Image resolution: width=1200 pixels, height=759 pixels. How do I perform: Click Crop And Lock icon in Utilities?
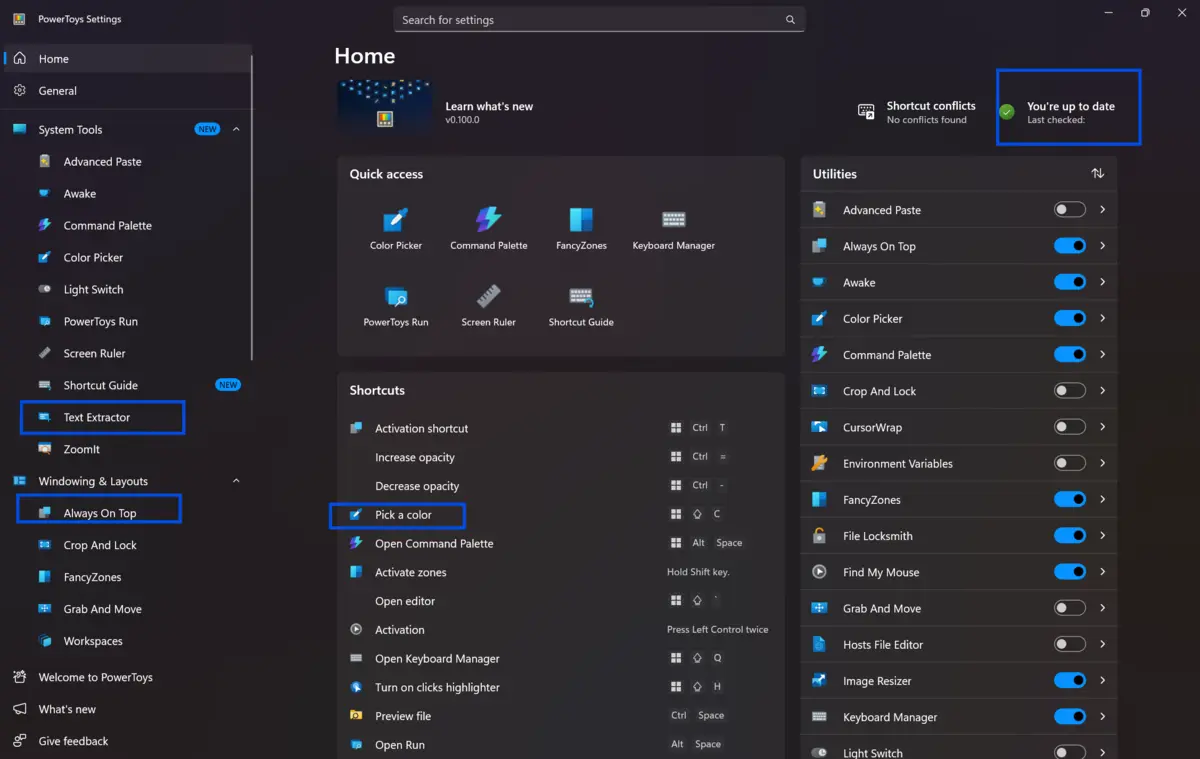(819, 391)
